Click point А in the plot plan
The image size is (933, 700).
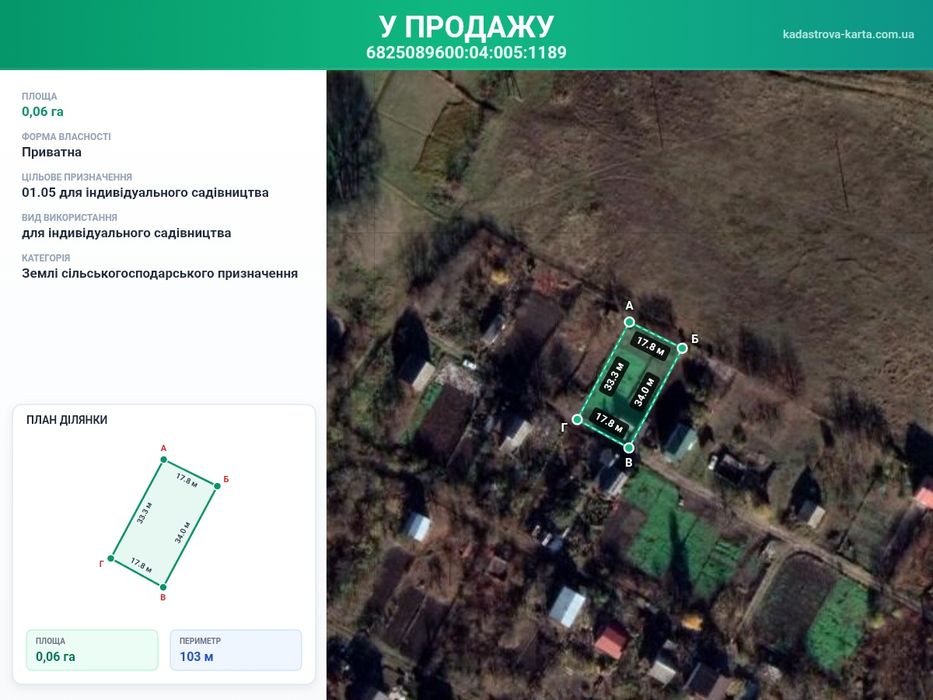164,460
